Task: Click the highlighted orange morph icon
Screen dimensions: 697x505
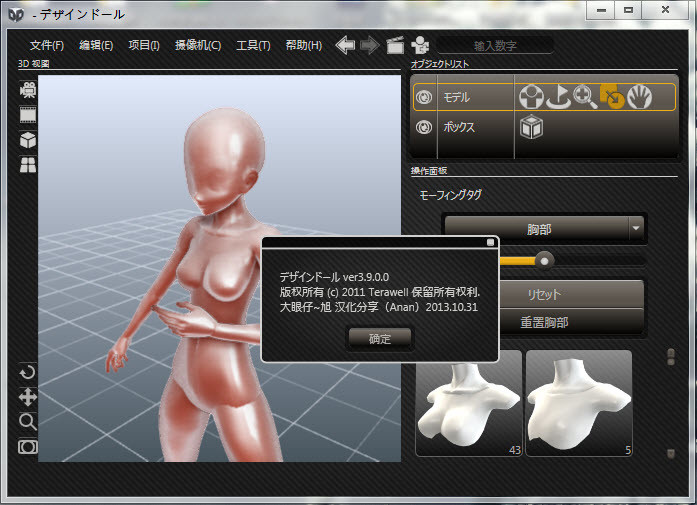Action: (x=612, y=96)
